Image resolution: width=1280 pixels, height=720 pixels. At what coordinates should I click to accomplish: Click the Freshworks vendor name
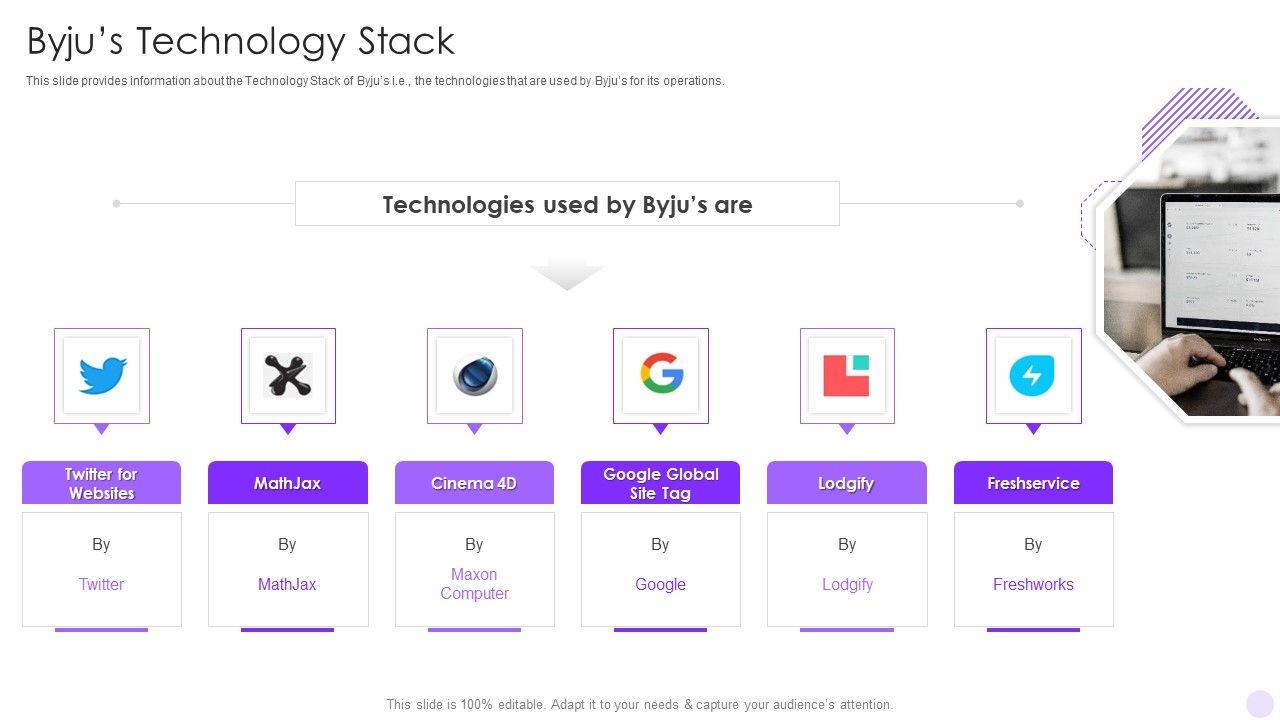[1033, 584]
